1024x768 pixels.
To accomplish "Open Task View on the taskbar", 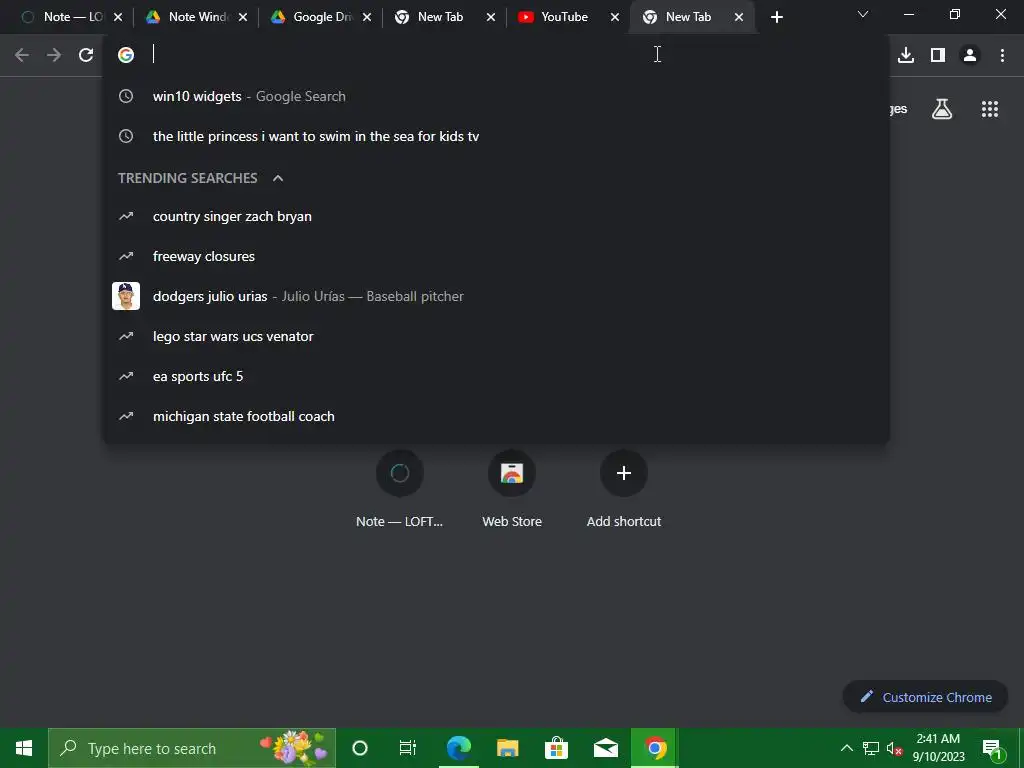I will pyautogui.click(x=408, y=748).
